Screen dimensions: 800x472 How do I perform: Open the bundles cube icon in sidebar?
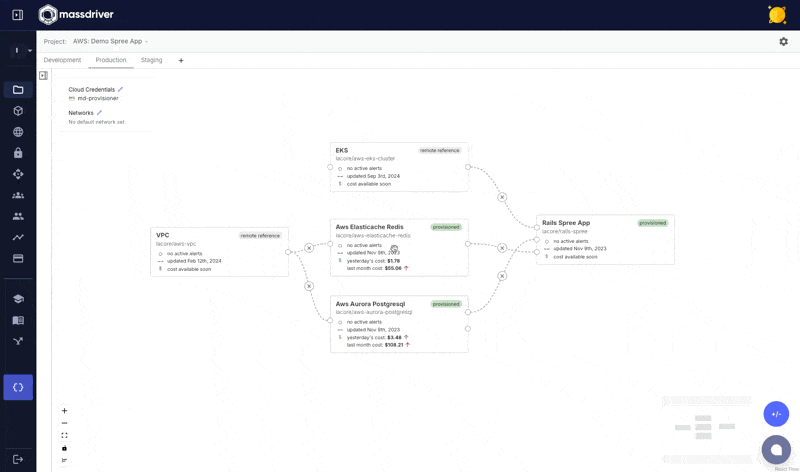(x=18, y=111)
